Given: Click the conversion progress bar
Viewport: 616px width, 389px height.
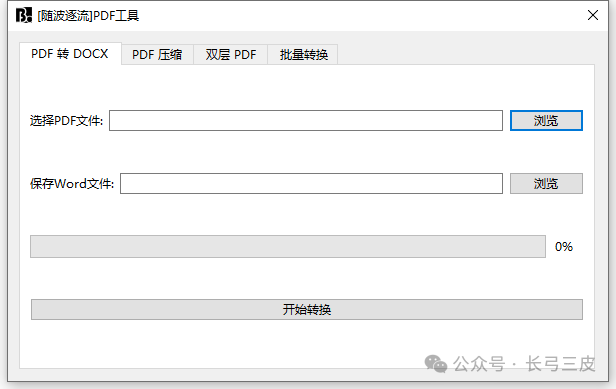Looking at the screenshot, I should pos(288,246).
